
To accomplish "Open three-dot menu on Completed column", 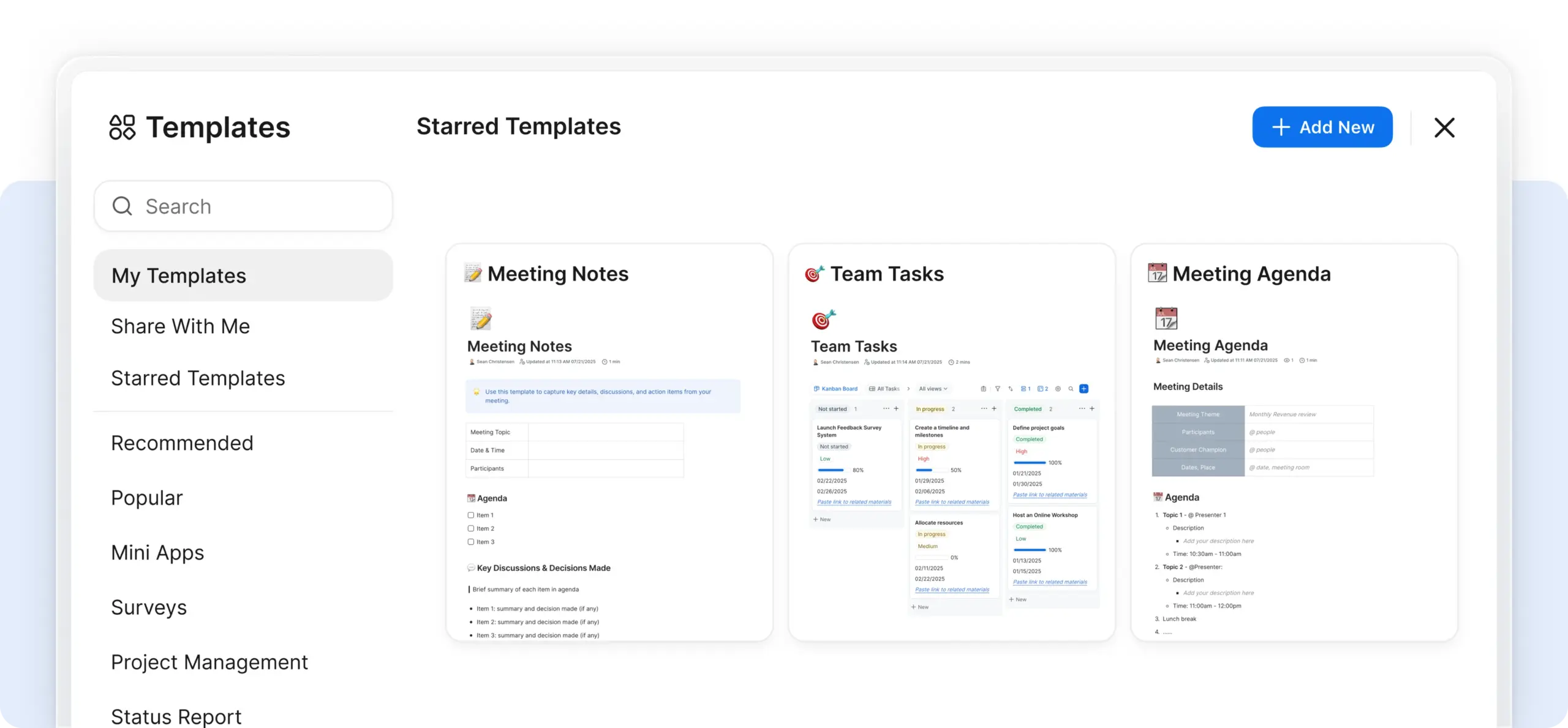I will [1082, 408].
